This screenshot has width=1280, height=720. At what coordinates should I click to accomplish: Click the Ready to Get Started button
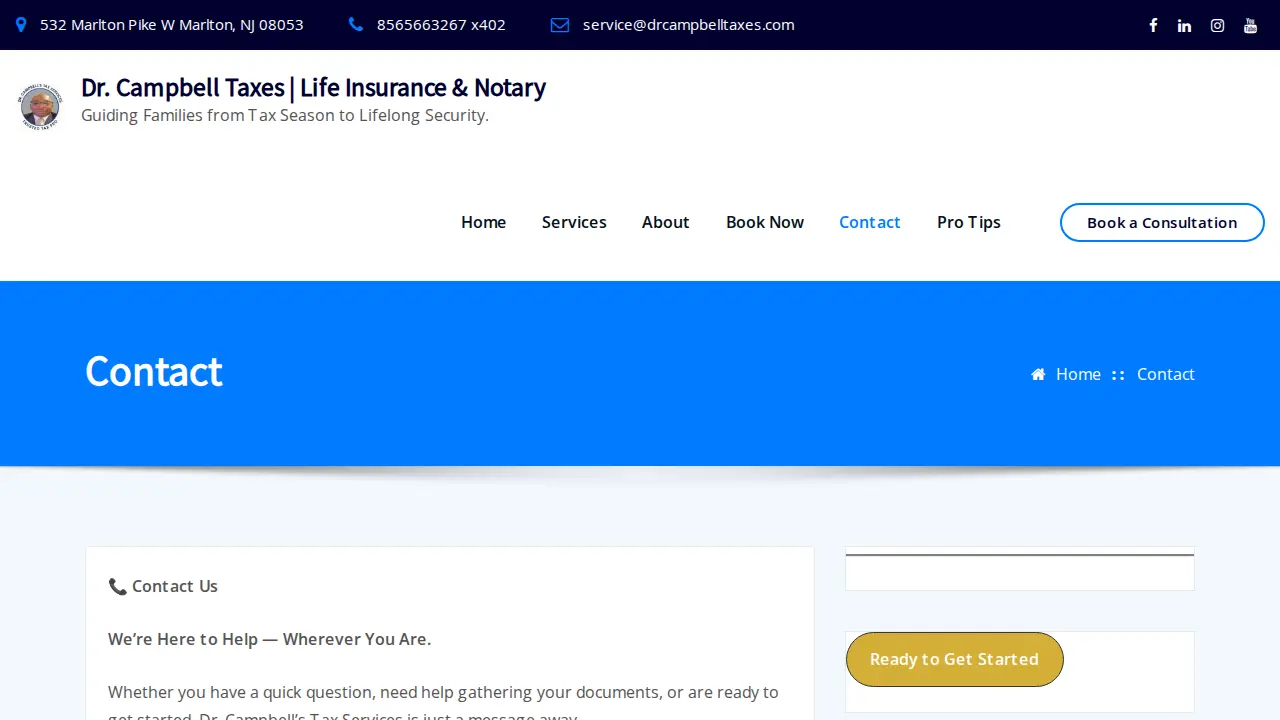coord(955,659)
